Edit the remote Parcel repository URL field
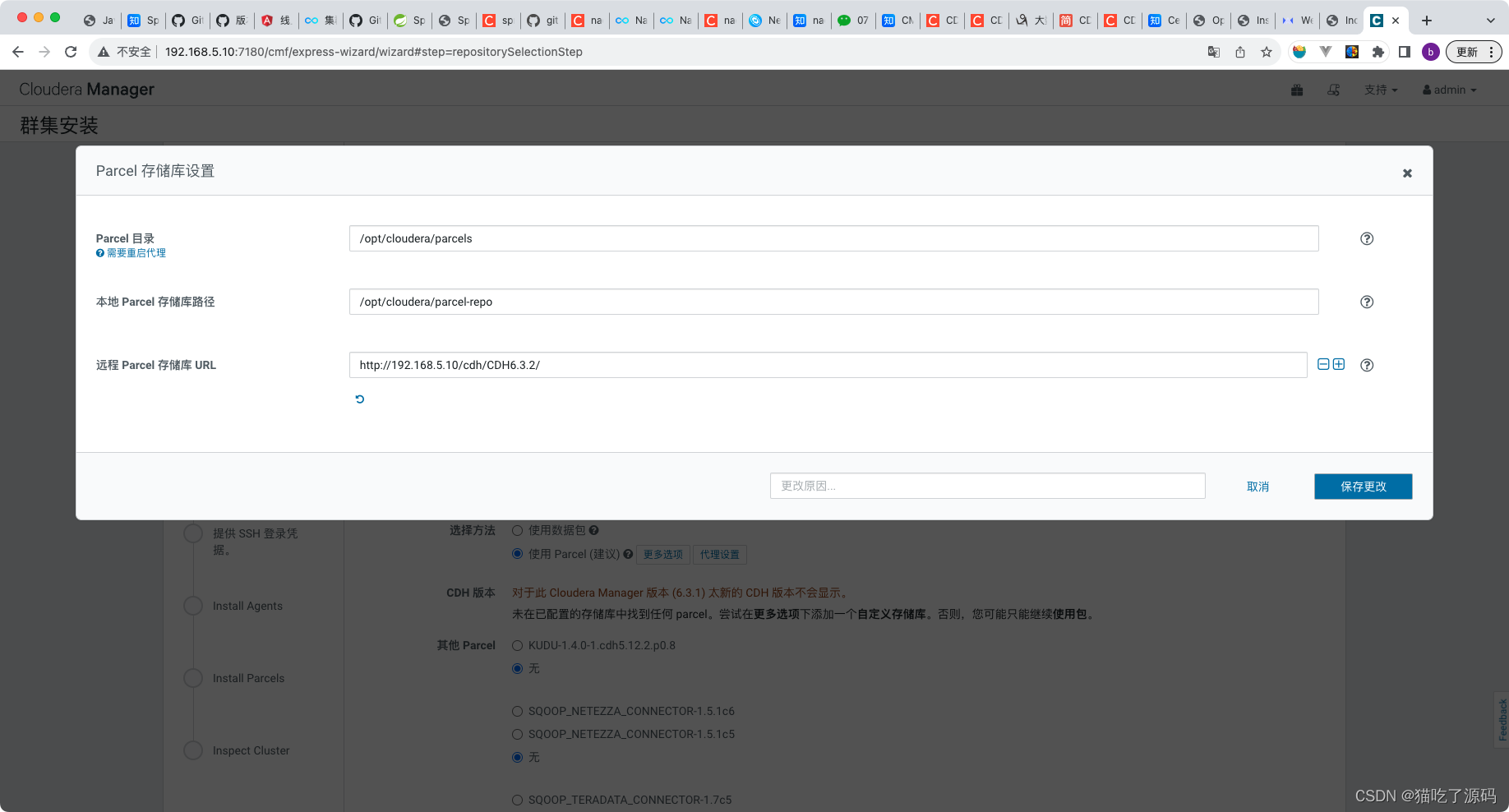Image resolution: width=1509 pixels, height=812 pixels. click(x=828, y=365)
